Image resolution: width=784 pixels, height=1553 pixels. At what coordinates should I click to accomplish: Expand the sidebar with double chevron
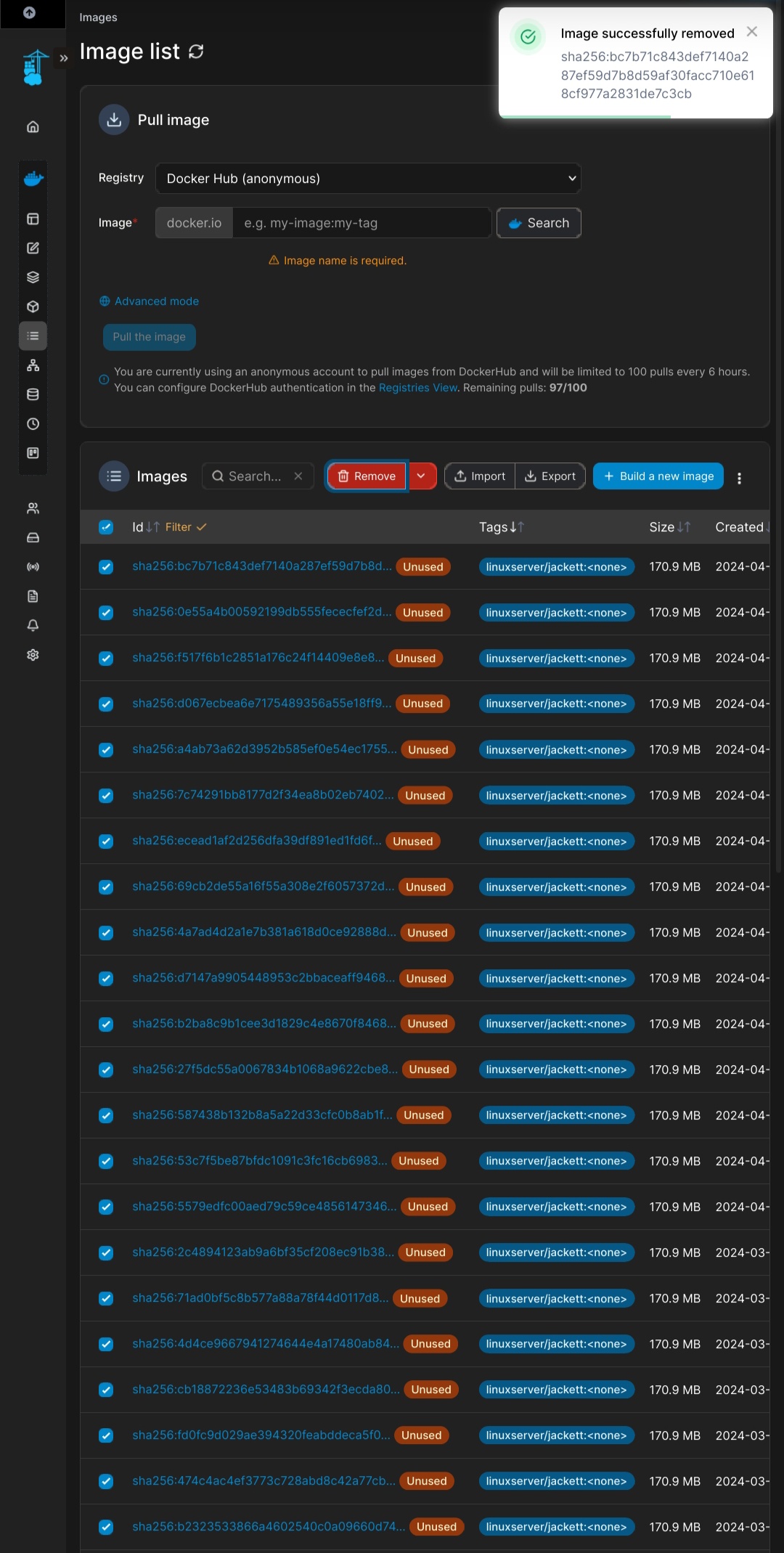[x=64, y=58]
